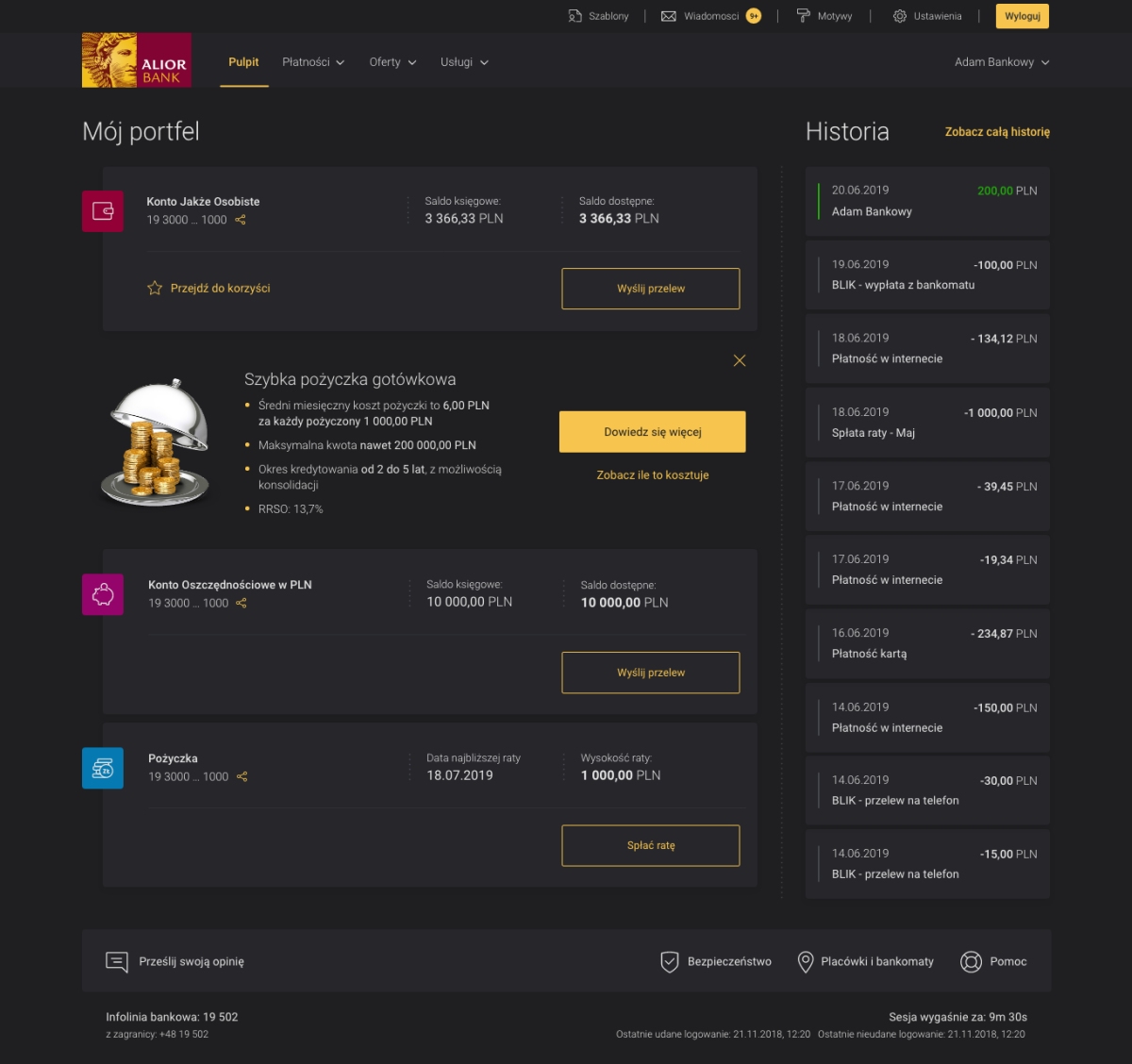Open the 19.06.2019 BLIK wypłata z bankomatu transaction
The image size is (1132, 1064).
pos(927,274)
